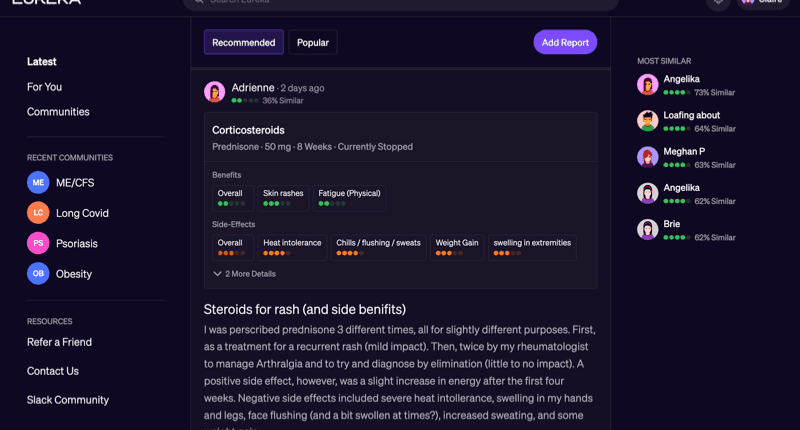Click the Obesity OB community badge

click(38, 273)
